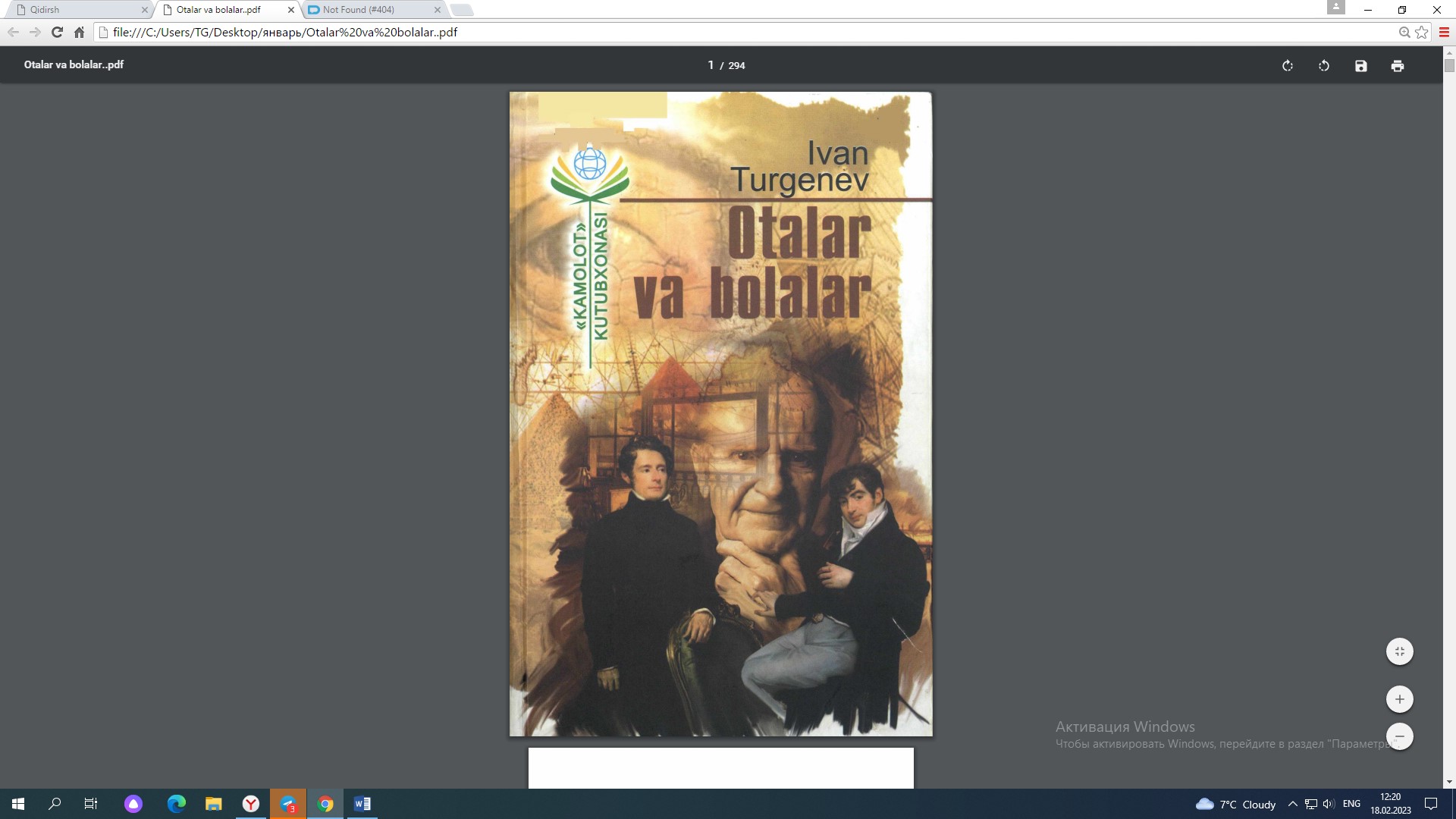Go forward with the browser forward arrow

tap(35, 33)
